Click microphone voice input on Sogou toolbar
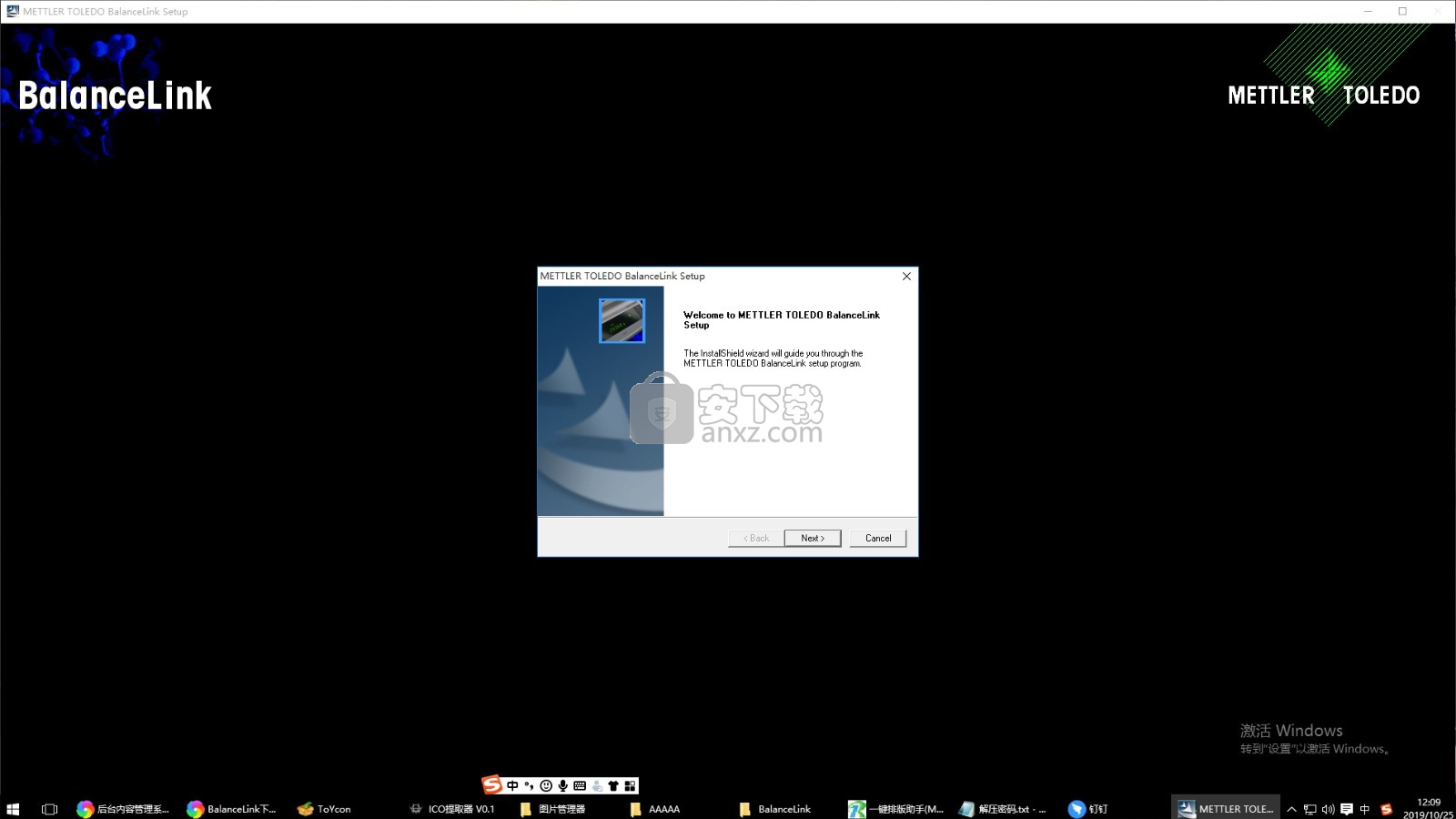Viewport: 1456px width, 819px height. click(563, 785)
